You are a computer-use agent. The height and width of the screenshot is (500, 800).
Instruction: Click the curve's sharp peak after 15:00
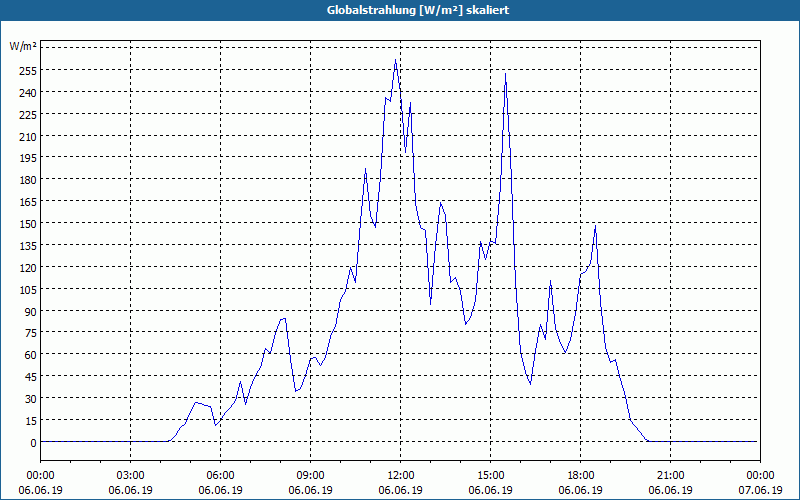coord(505,74)
